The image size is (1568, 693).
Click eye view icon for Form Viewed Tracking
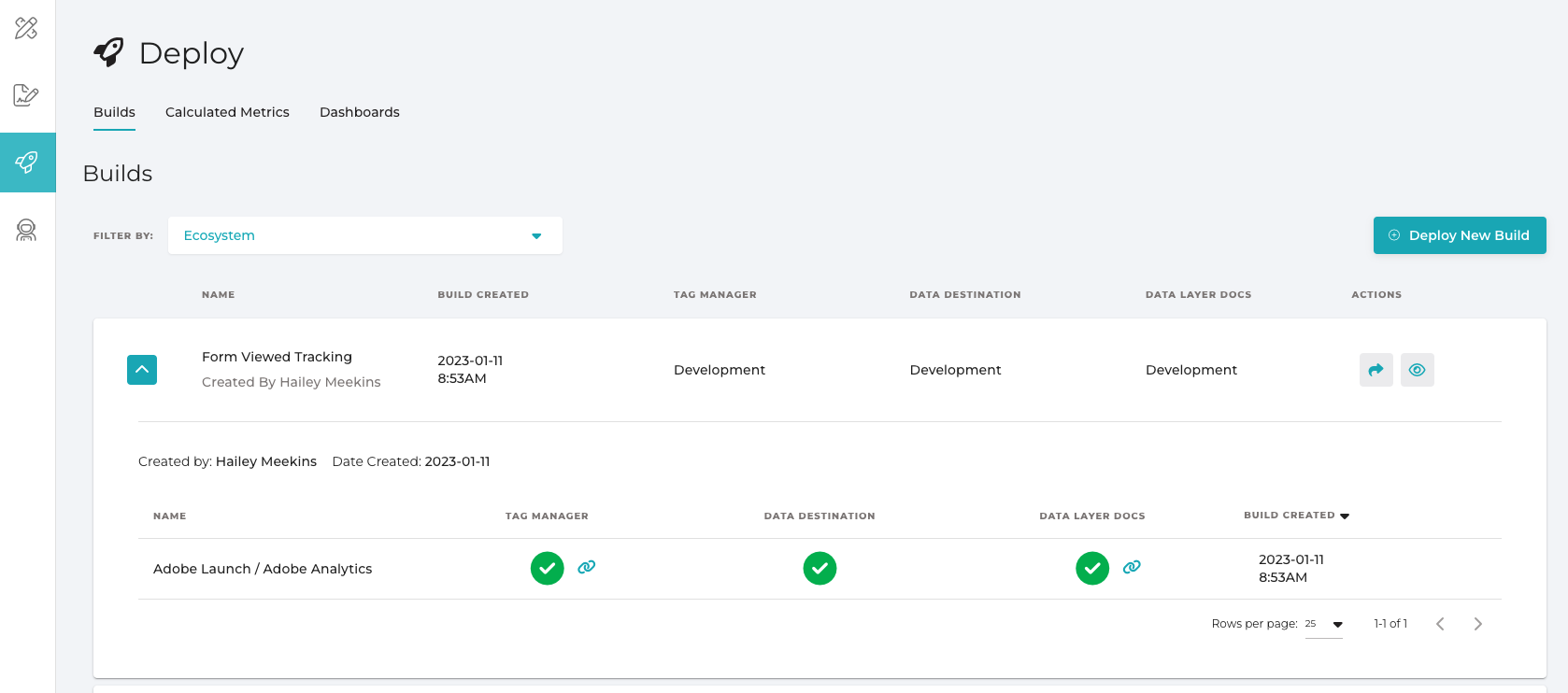coord(1417,370)
